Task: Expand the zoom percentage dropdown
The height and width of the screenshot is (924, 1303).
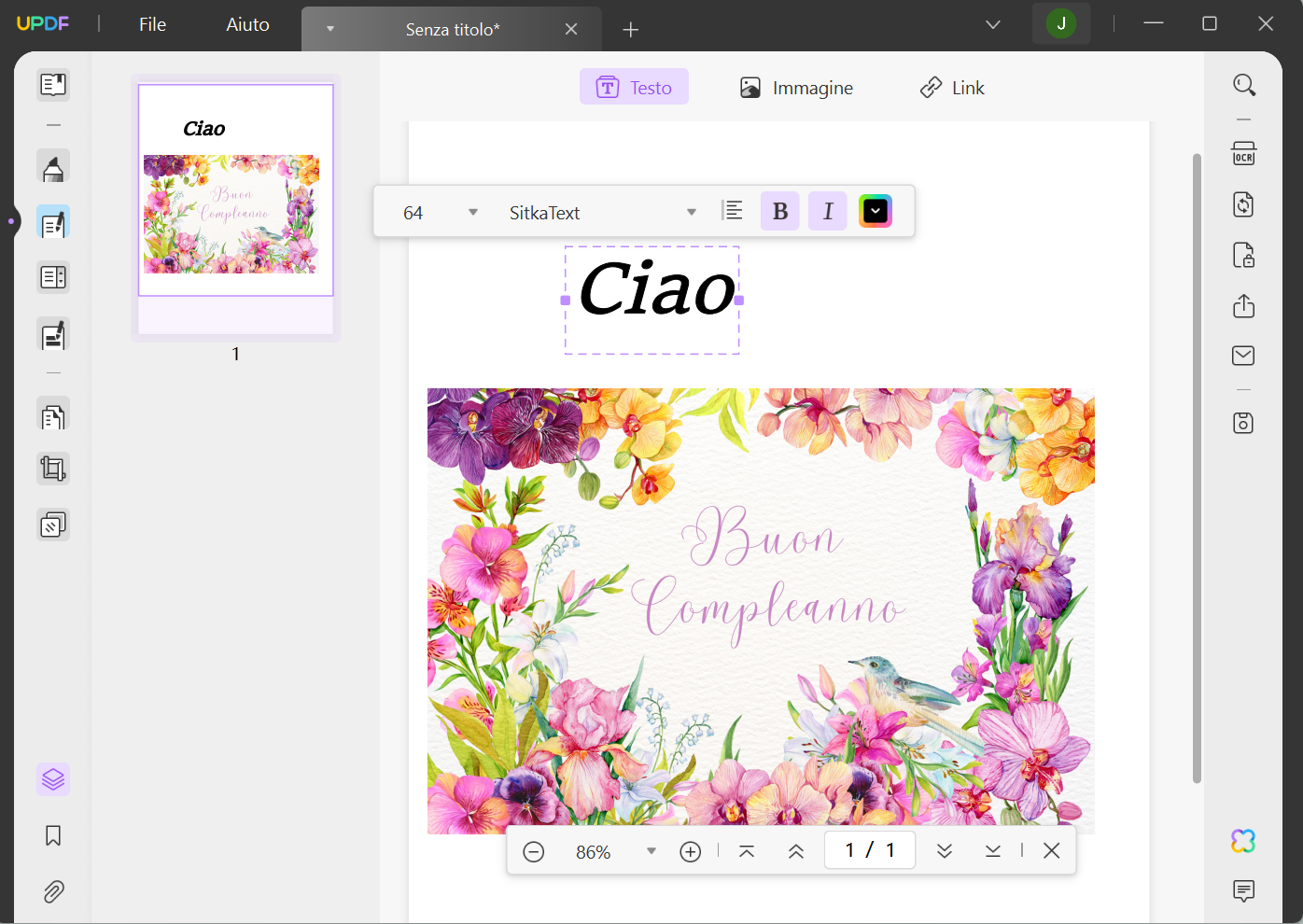Action: (x=651, y=850)
